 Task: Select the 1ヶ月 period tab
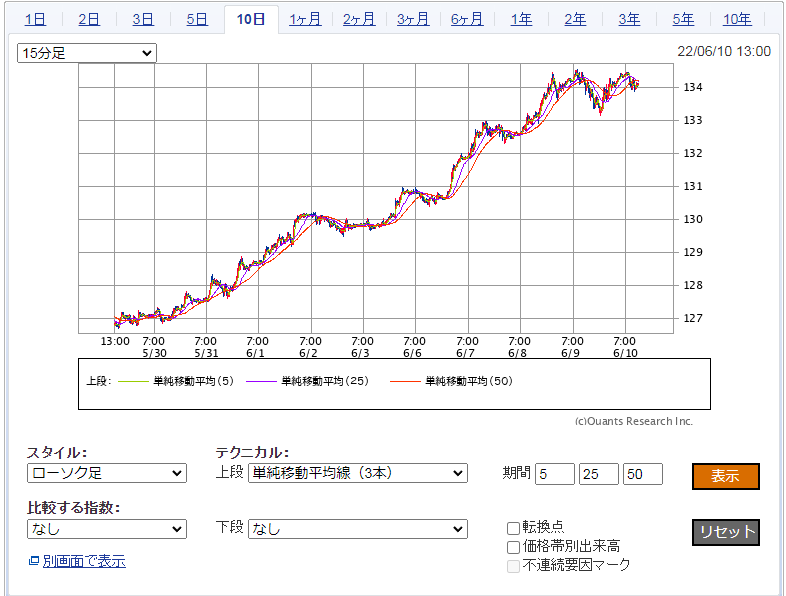305,19
